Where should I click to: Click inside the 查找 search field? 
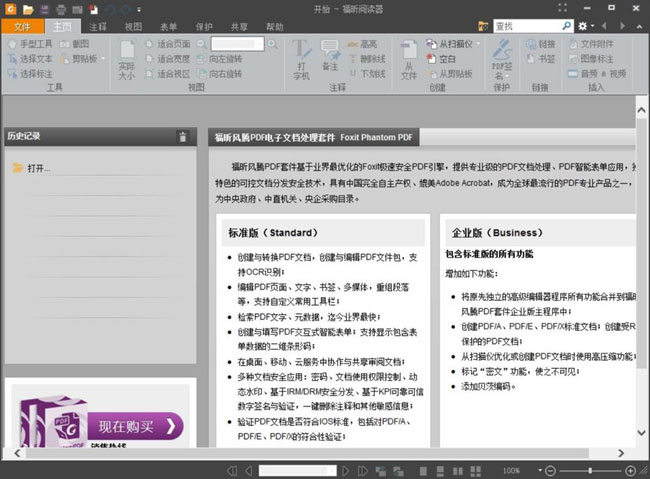click(527, 26)
